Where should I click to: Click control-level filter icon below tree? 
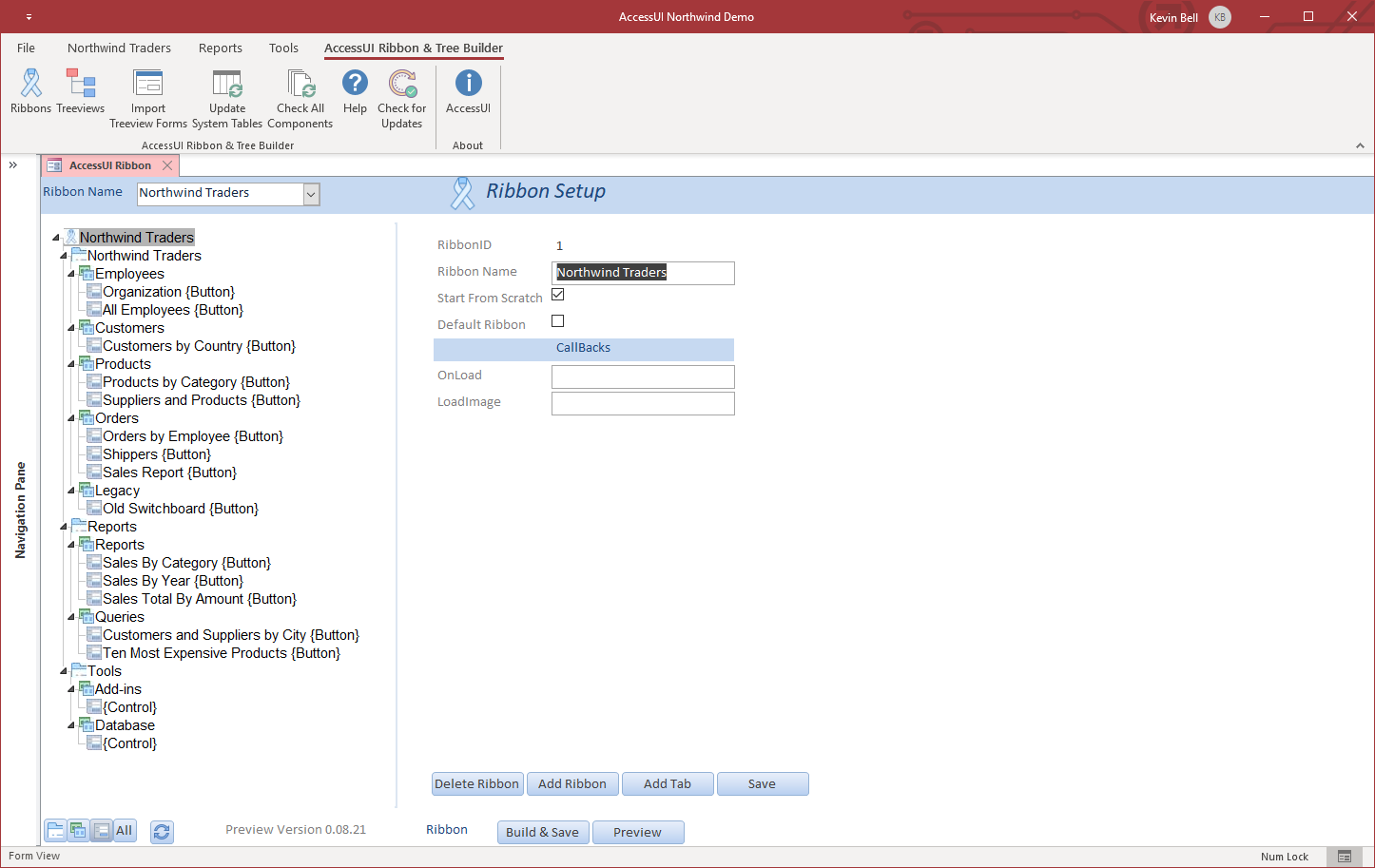(x=101, y=831)
